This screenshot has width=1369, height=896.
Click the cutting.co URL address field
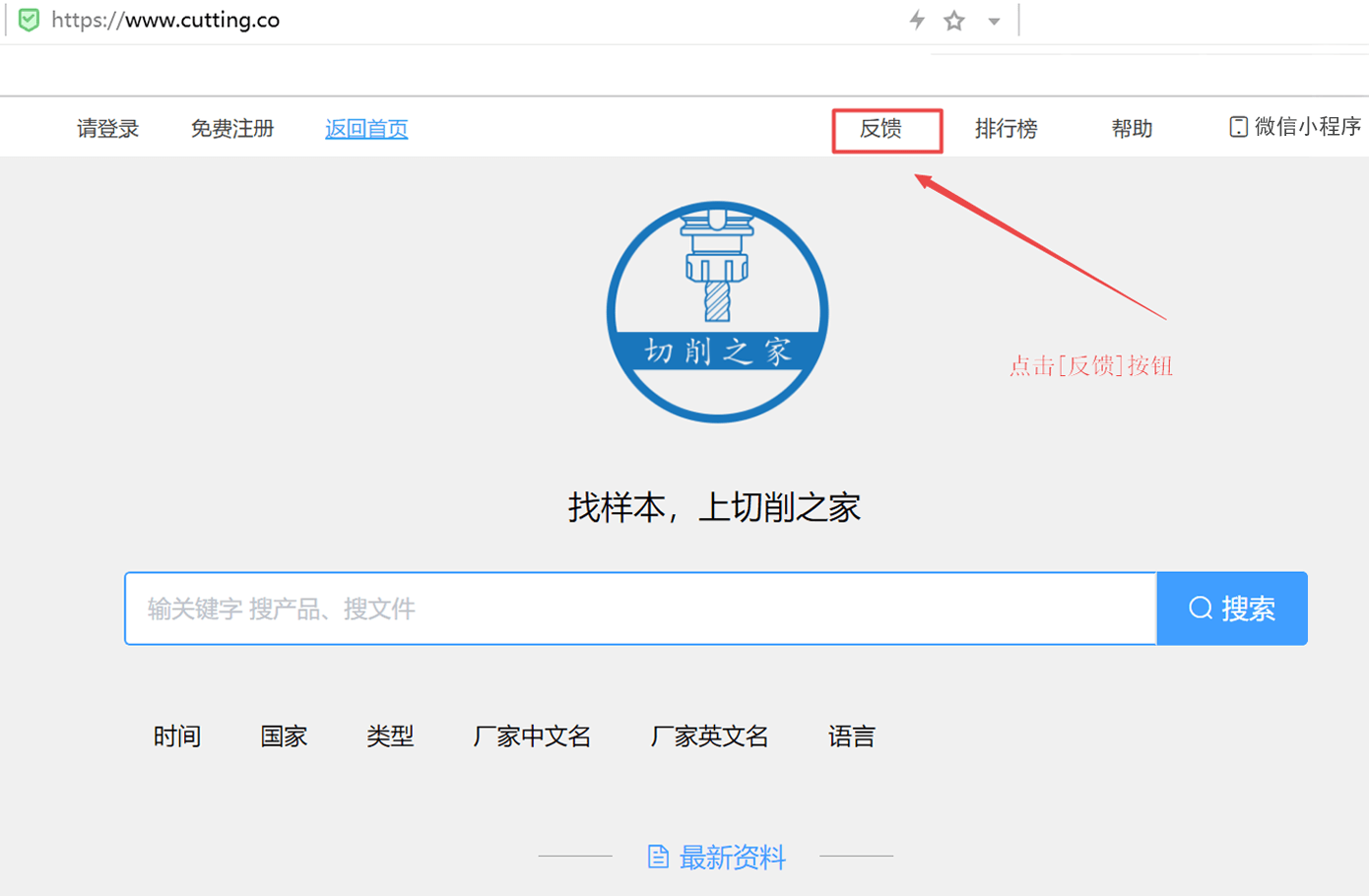[165, 20]
